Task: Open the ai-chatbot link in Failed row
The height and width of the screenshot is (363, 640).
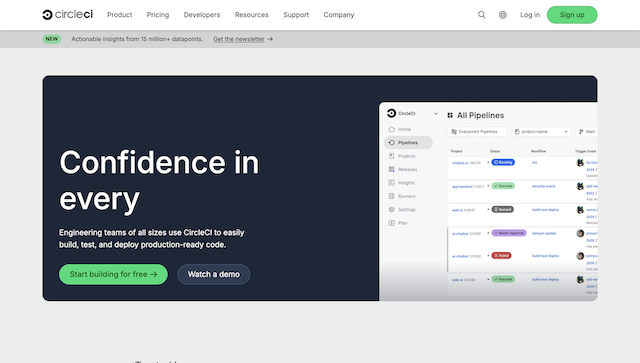Action: click(460, 256)
